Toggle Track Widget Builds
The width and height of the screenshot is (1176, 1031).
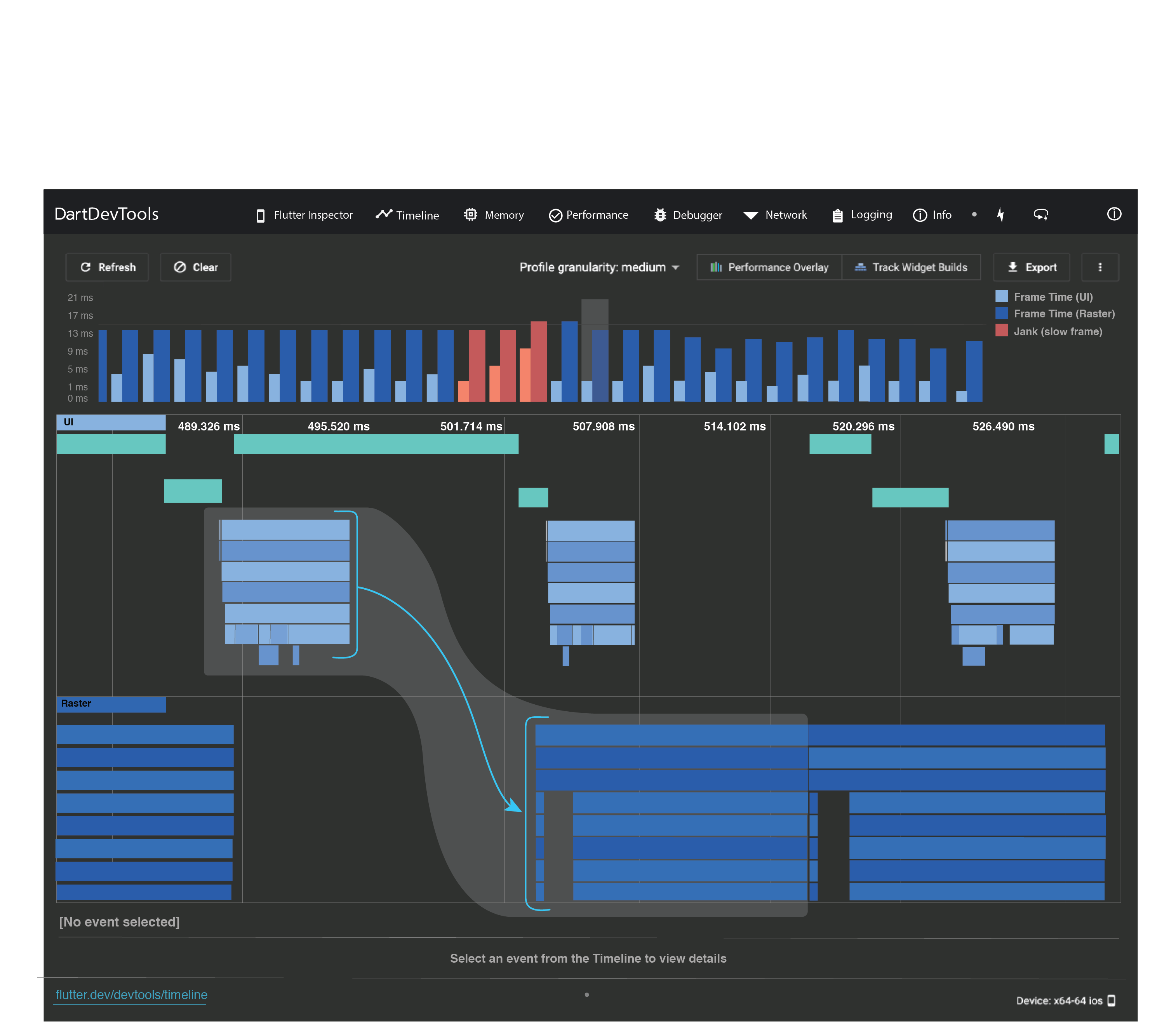pos(912,267)
